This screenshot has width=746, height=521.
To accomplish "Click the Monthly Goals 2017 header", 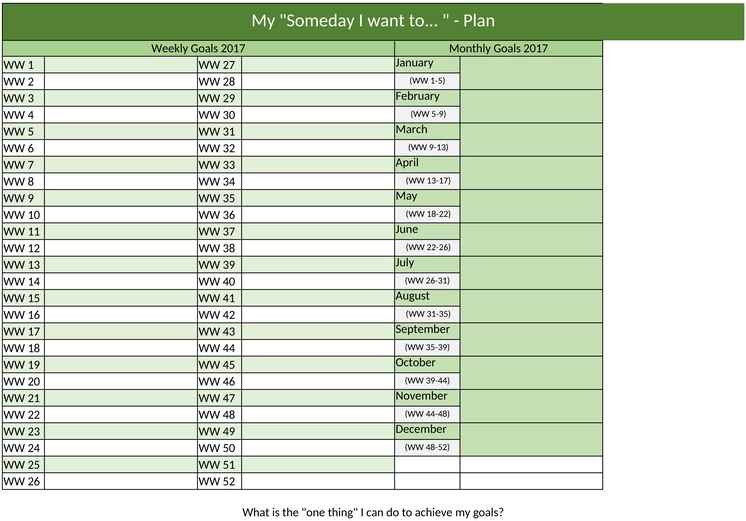I will coord(498,49).
